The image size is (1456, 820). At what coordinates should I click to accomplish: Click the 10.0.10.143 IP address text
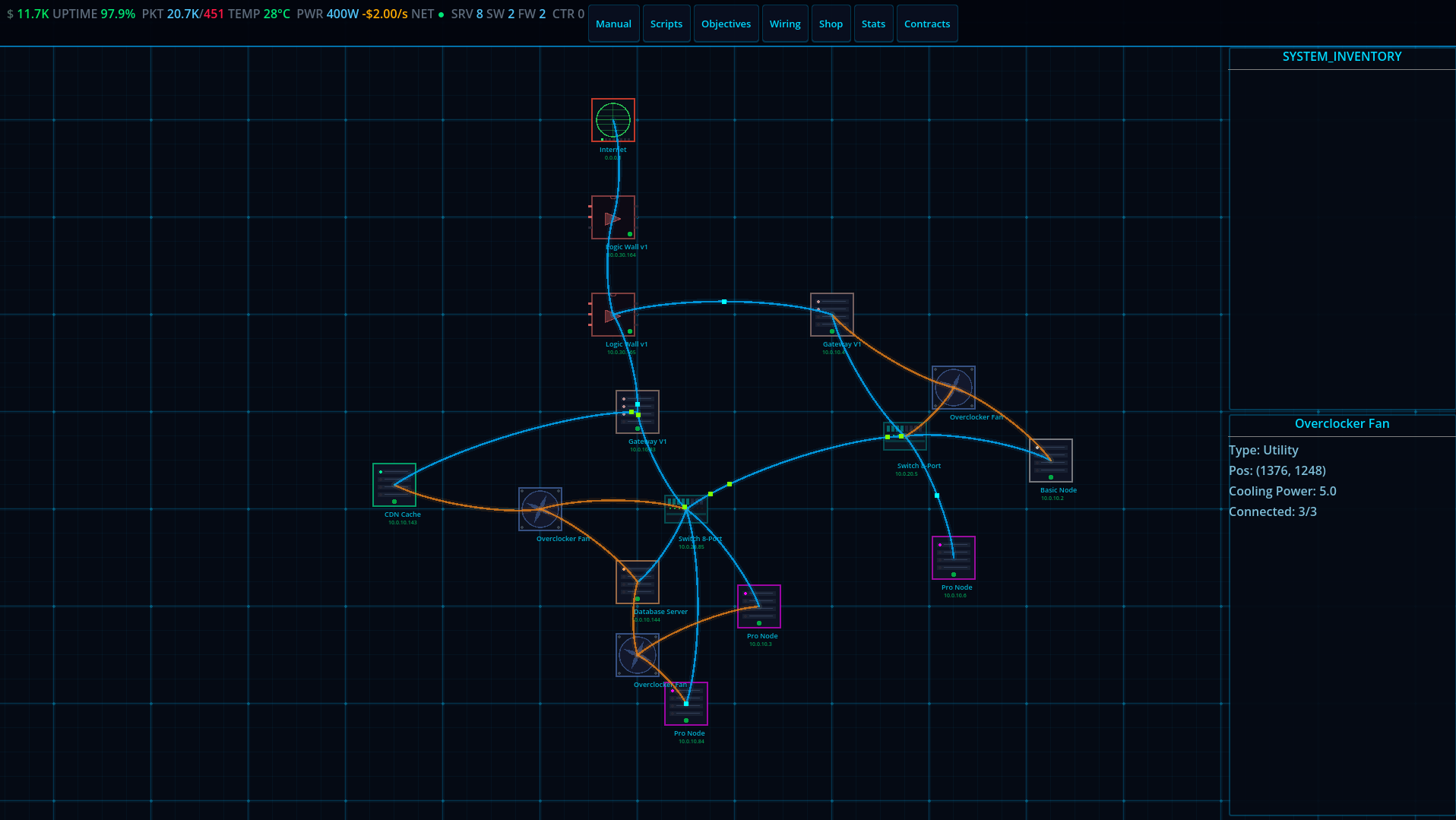pyautogui.click(x=403, y=523)
